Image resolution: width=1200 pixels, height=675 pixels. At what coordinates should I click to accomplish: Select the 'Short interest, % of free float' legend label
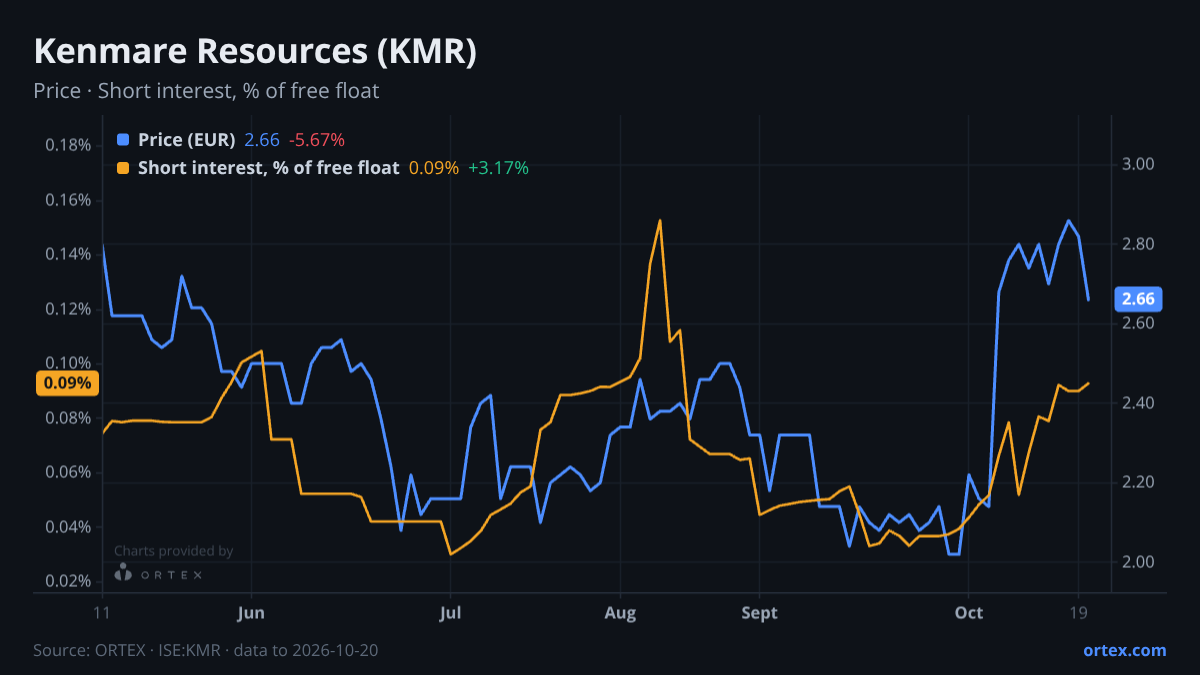(269, 168)
